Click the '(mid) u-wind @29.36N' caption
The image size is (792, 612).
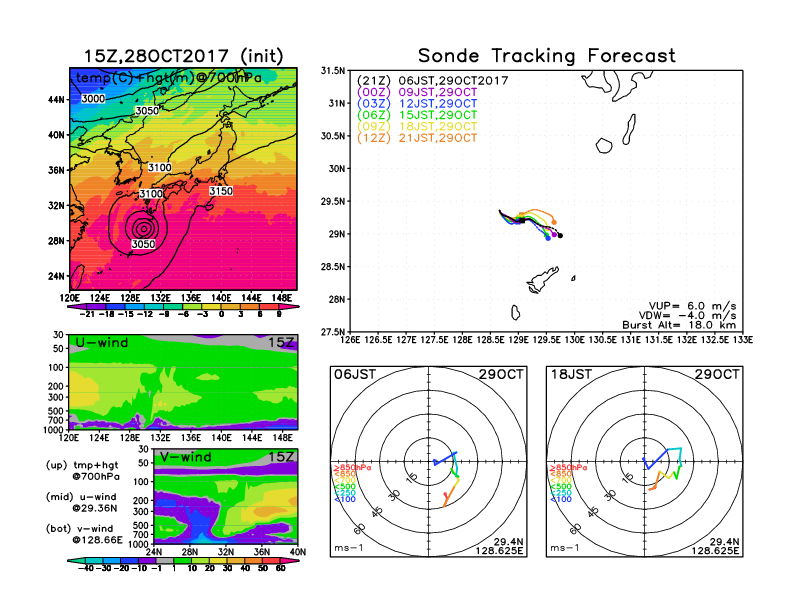[x=81, y=502]
